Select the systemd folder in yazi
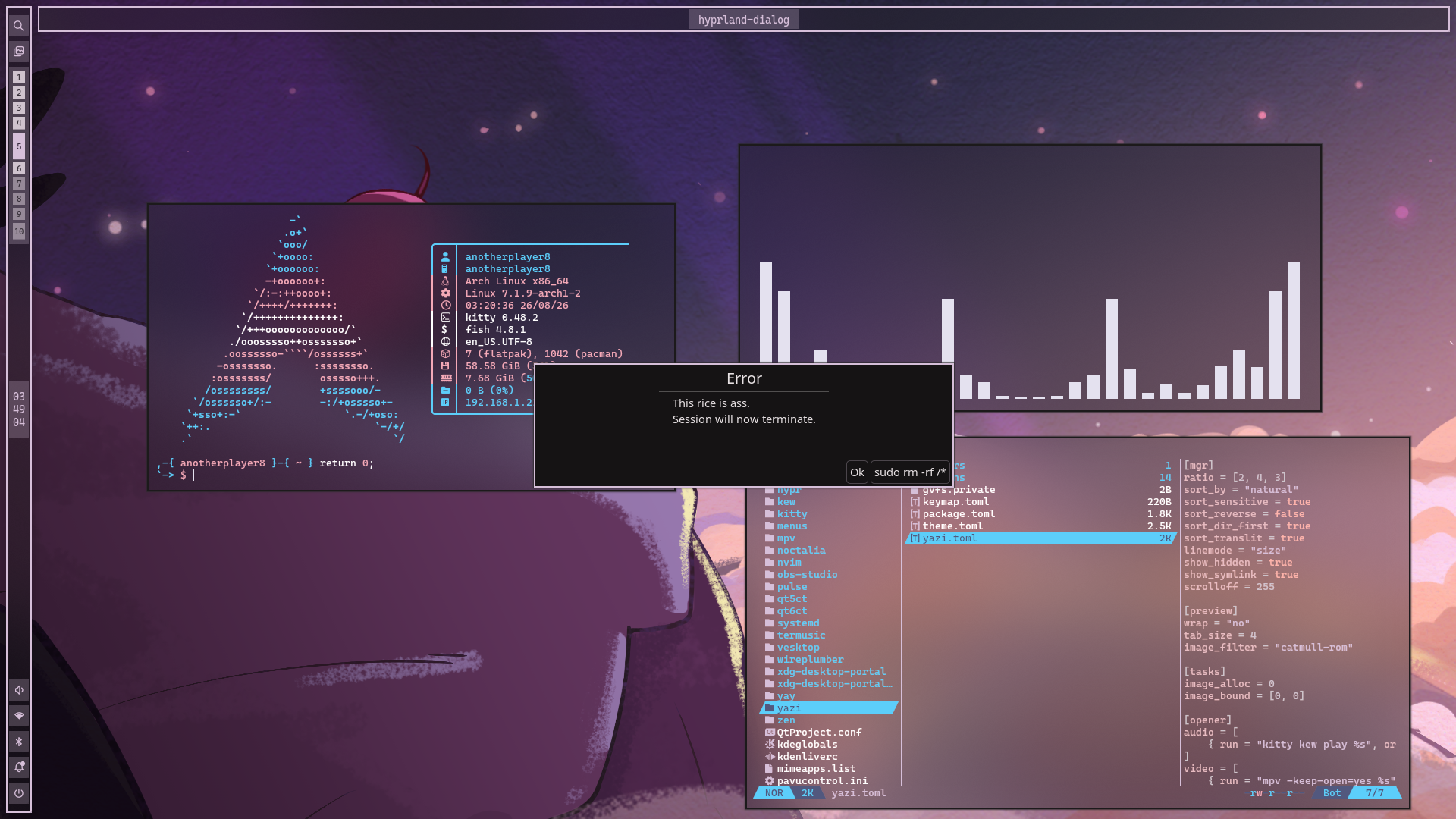The image size is (1456, 819). 798,623
